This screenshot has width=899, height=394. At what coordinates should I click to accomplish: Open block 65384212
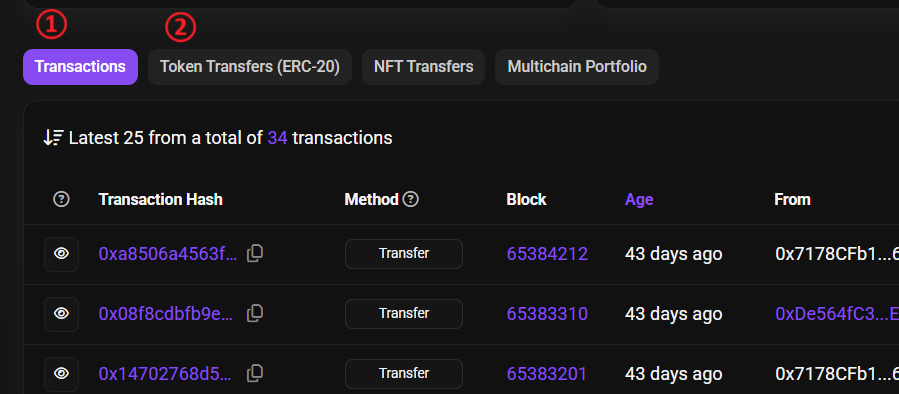pos(548,253)
